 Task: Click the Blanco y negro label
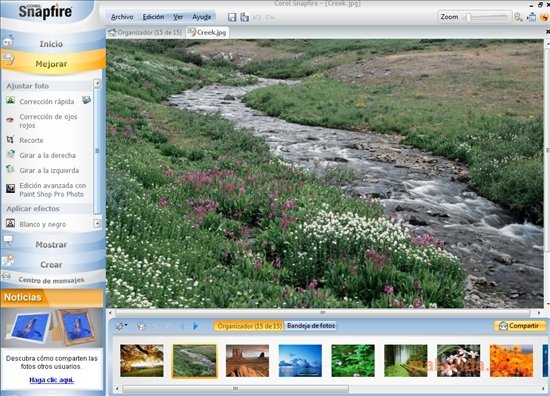(x=43, y=224)
